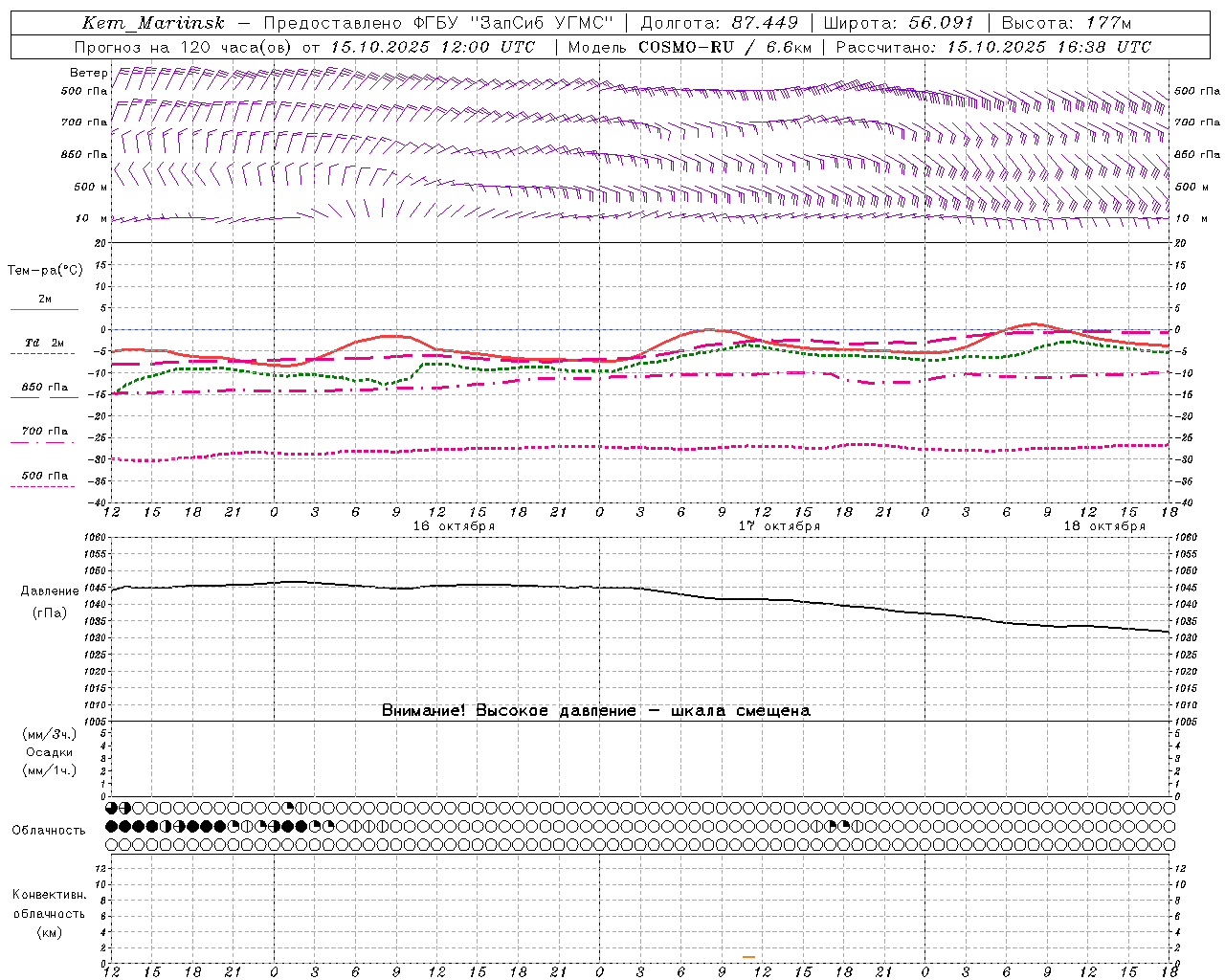Screen dimensions: 1225x980
Task: Select the Давление chart title
Action: coord(50,591)
